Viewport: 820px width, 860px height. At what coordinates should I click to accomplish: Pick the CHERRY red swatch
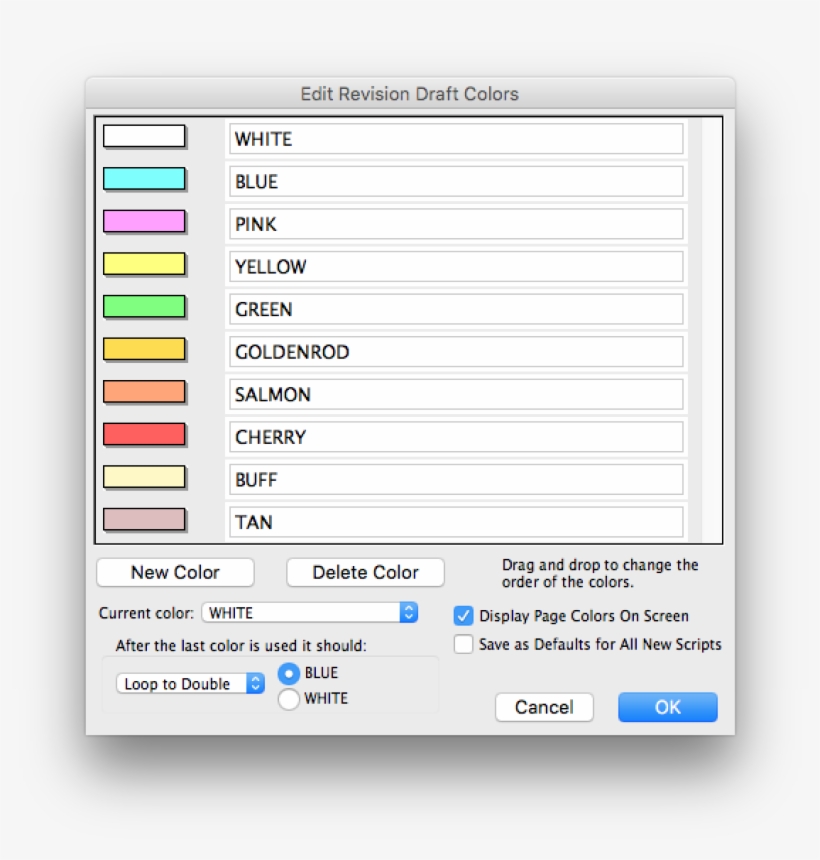pyautogui.click(x=144, y=434)
